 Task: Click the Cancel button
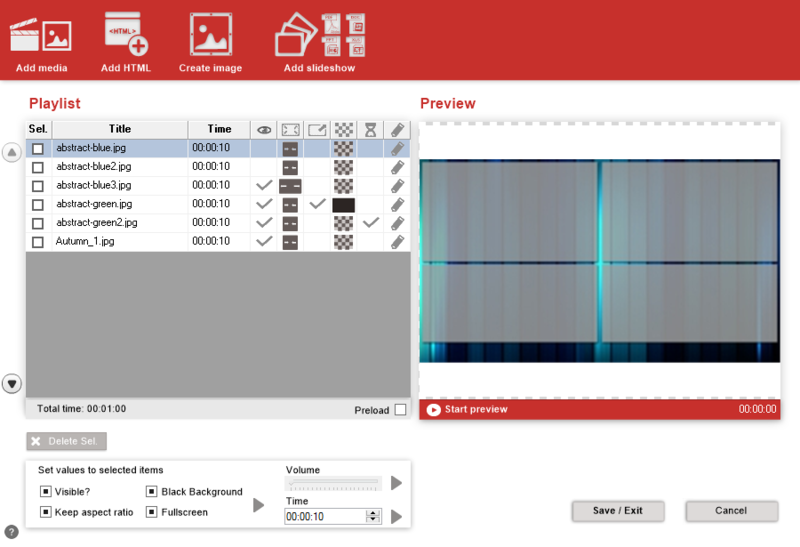pos(731,511)
